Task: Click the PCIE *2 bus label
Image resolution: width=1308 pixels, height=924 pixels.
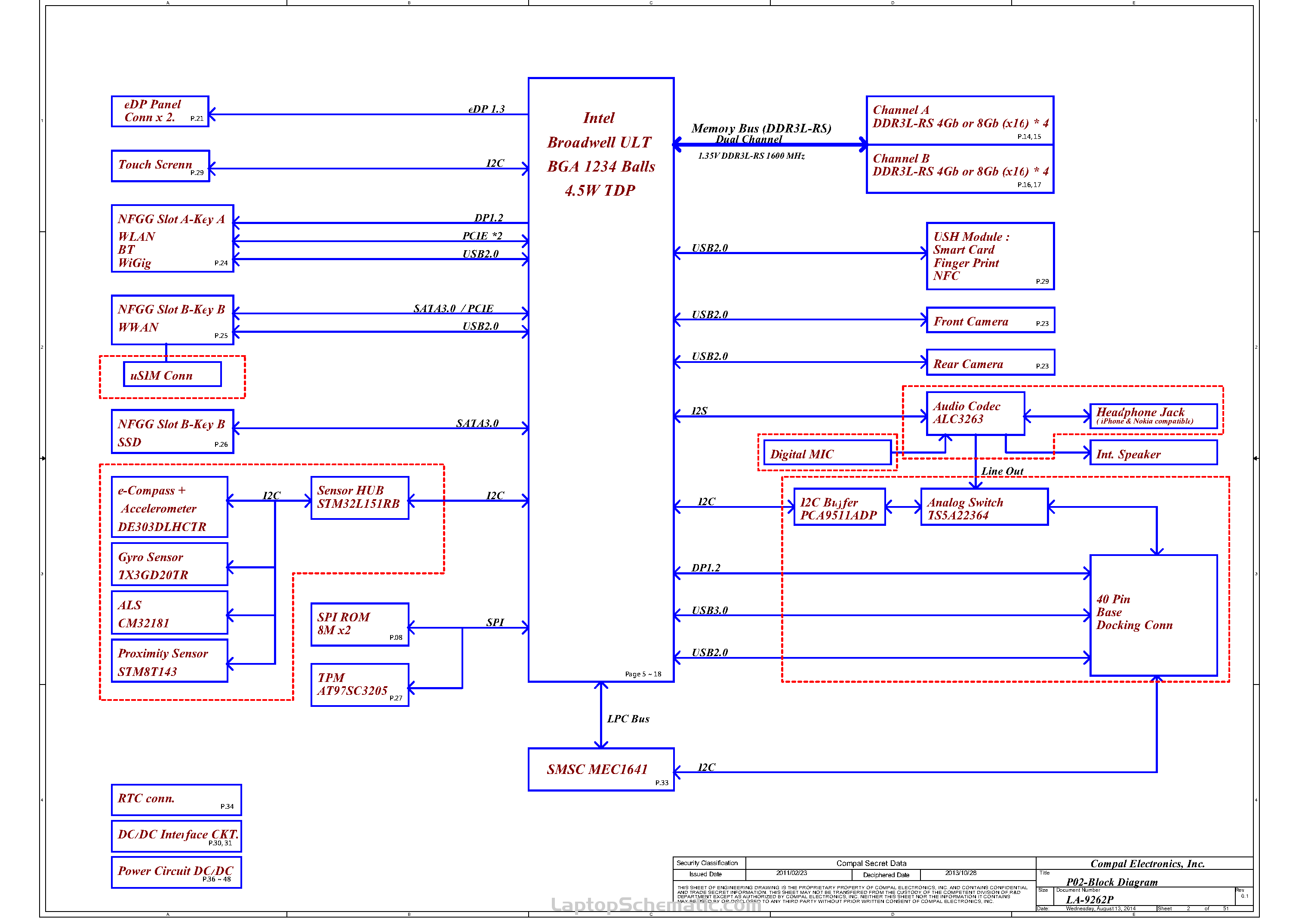Action: click(x=483, y=236)
